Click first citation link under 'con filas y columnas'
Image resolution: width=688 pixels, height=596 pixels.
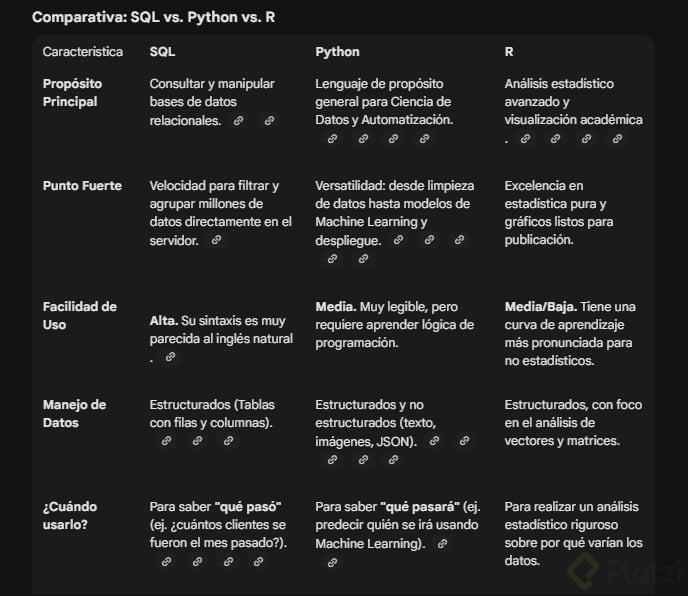point(165,441)
